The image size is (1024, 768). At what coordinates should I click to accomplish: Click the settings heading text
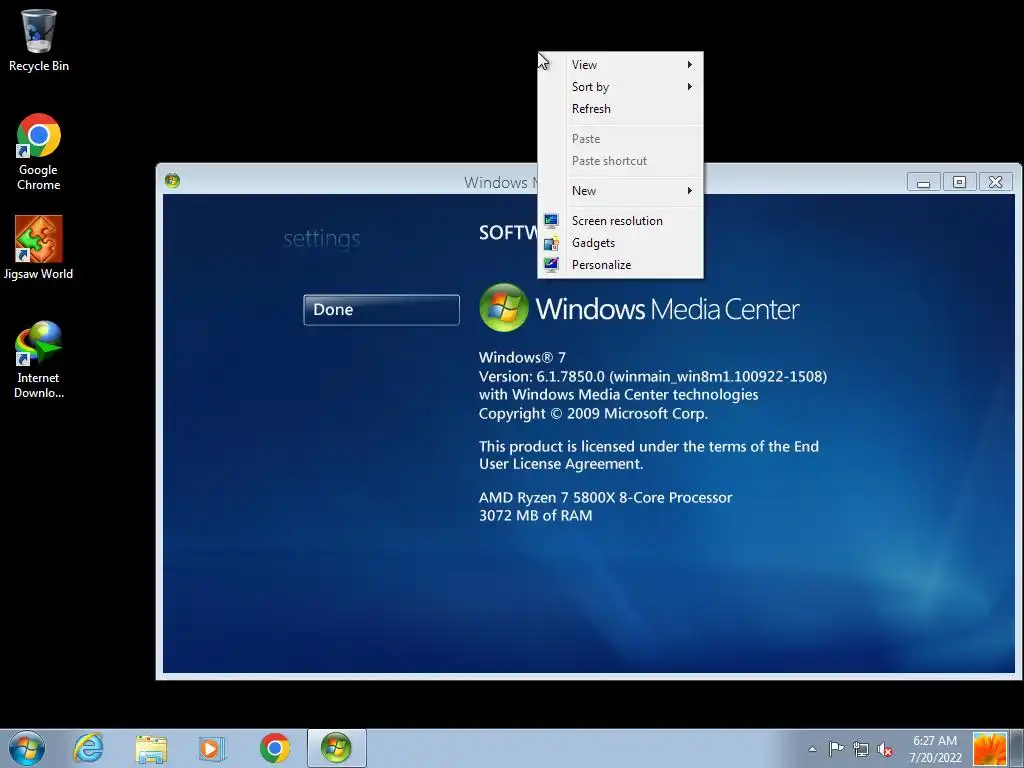(322, 239)
